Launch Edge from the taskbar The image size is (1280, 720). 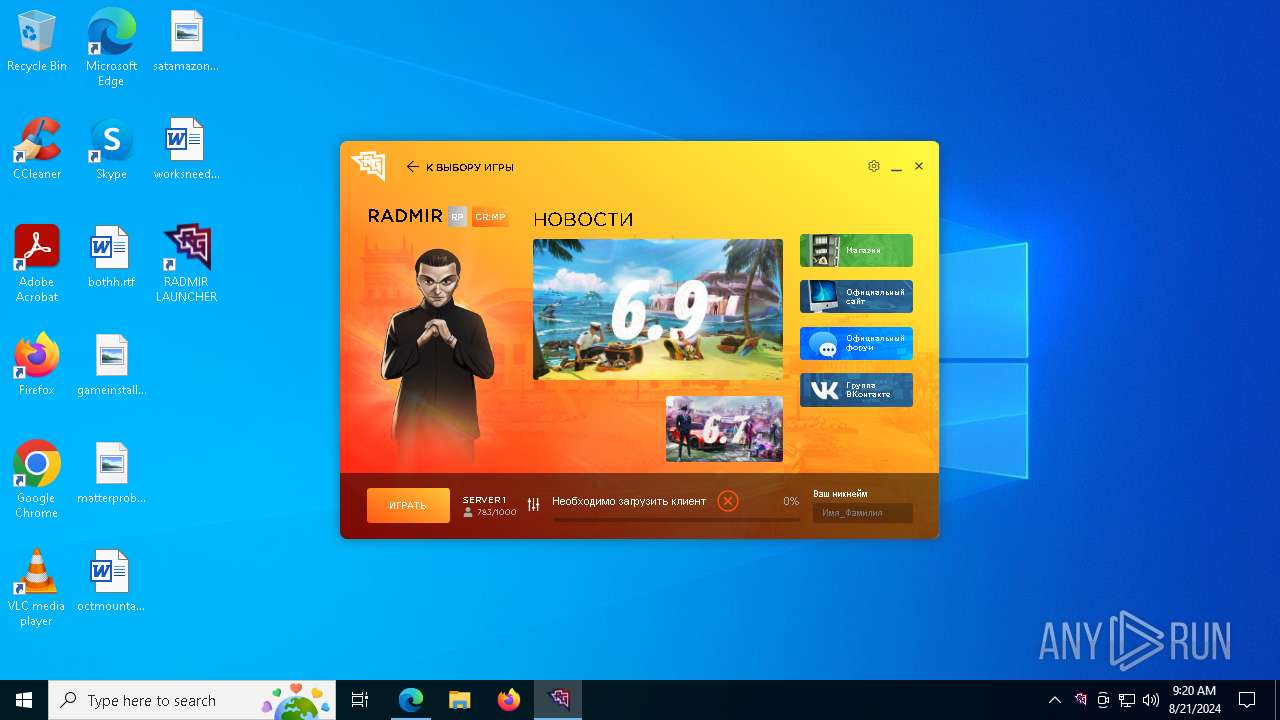pos(411,700)
